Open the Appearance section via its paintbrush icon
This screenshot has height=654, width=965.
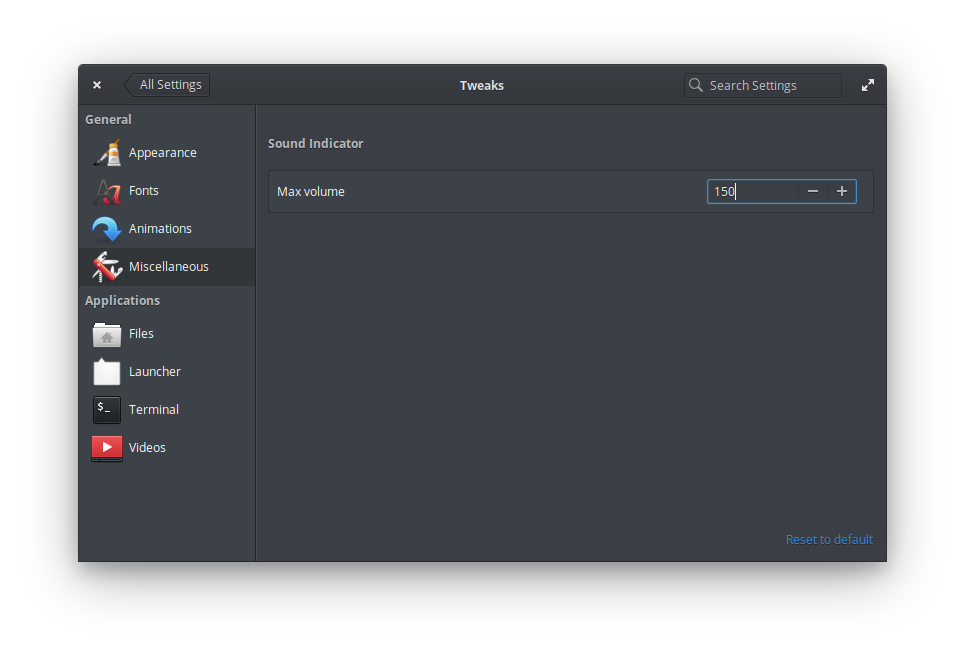tap(107, 153)
